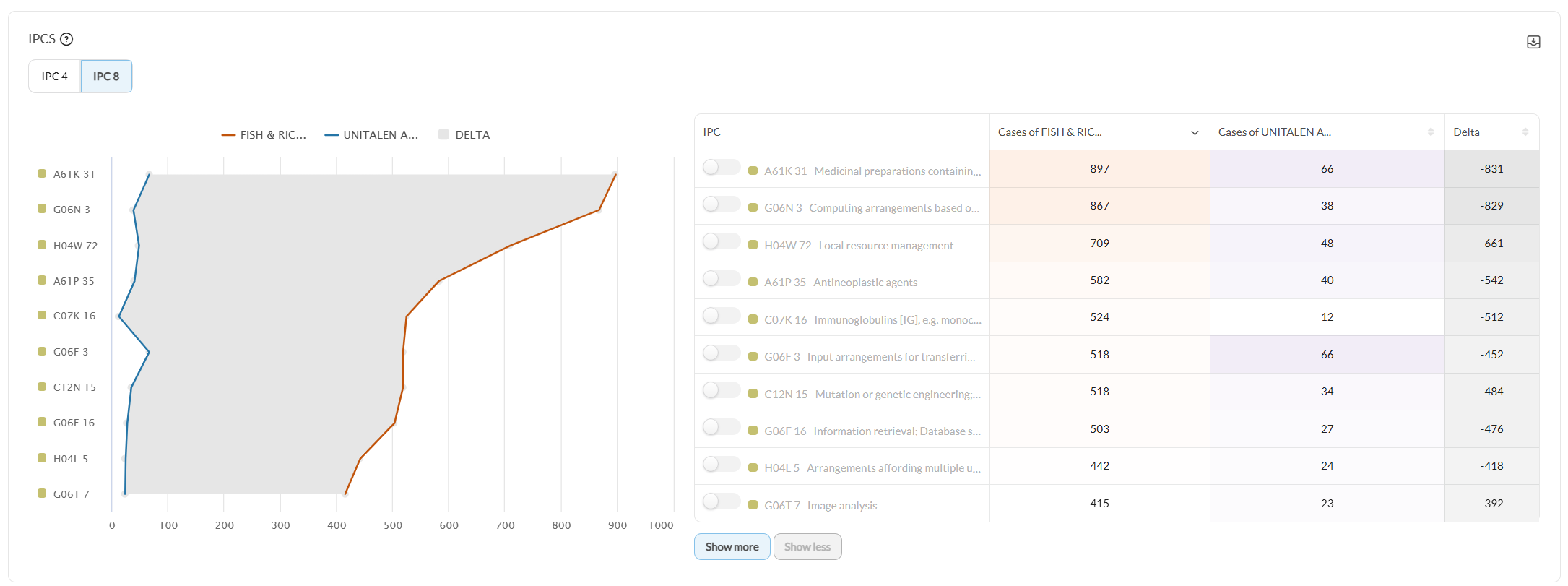Toggle the UNITALEN A... legend series
Image resolution: width=1568 pixels, height=586 pixels.
pyautogui.click(x=371, y=135)
